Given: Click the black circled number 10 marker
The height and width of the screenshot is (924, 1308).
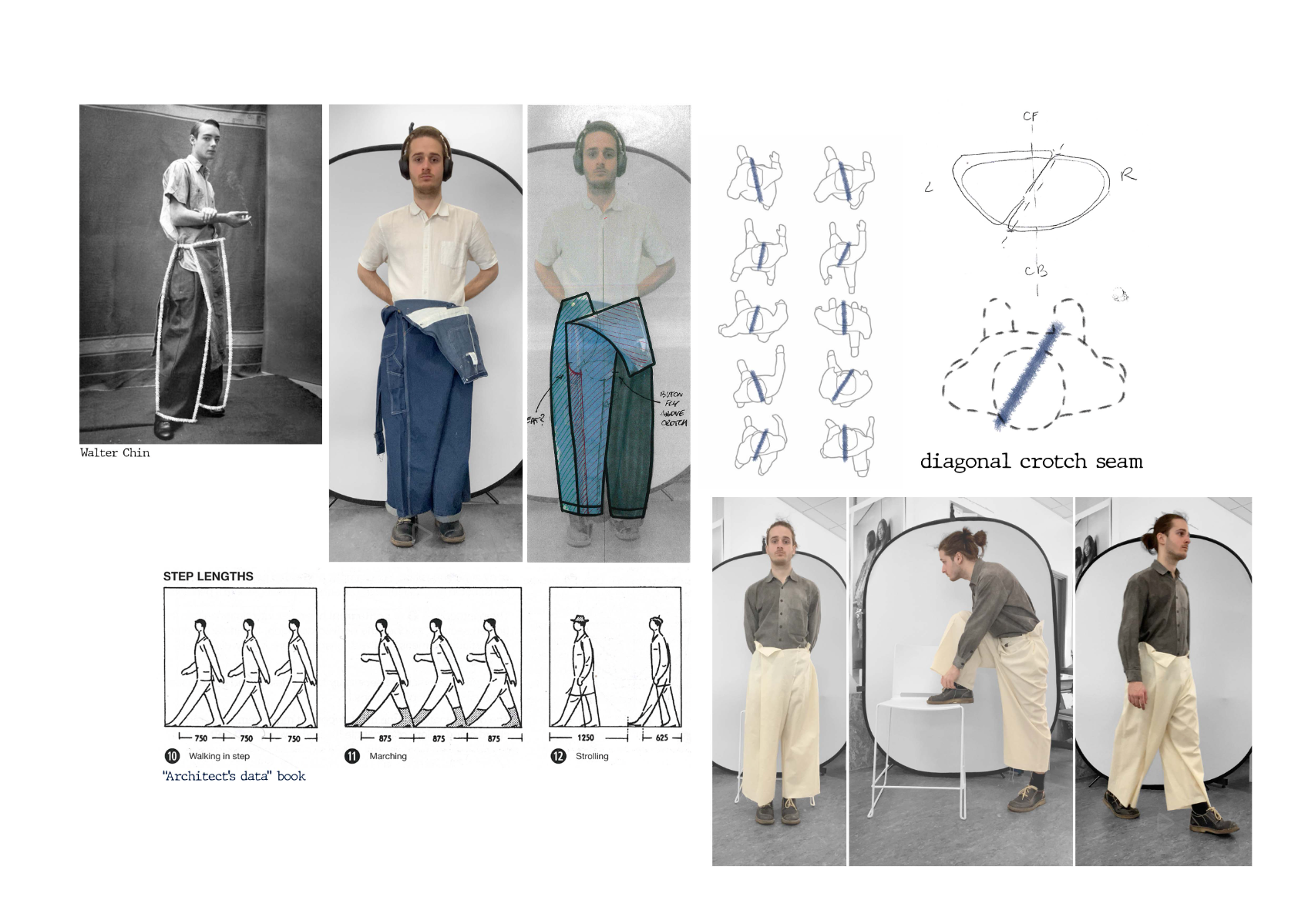Looking at the screenshot, I should pyautogui.click(x=172, y=756).
